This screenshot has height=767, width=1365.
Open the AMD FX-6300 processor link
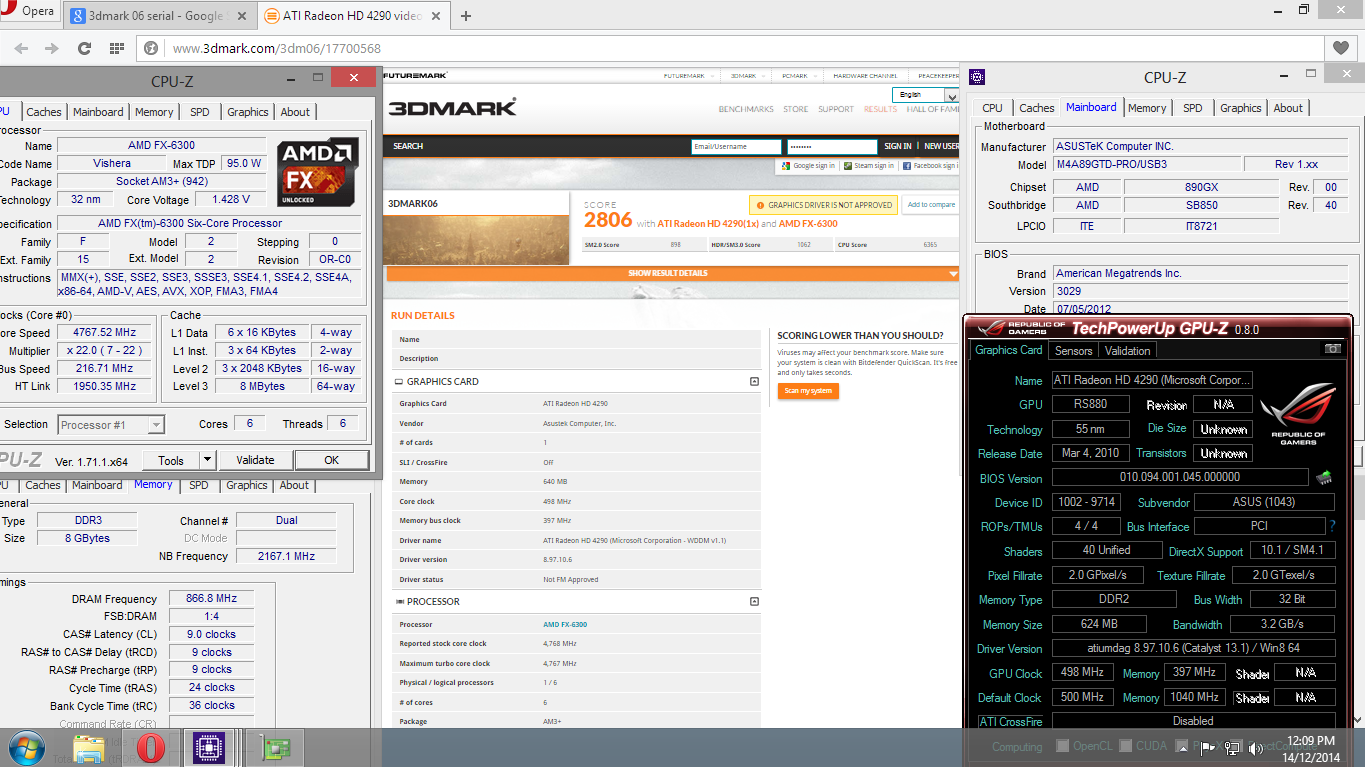coord(565,624)
